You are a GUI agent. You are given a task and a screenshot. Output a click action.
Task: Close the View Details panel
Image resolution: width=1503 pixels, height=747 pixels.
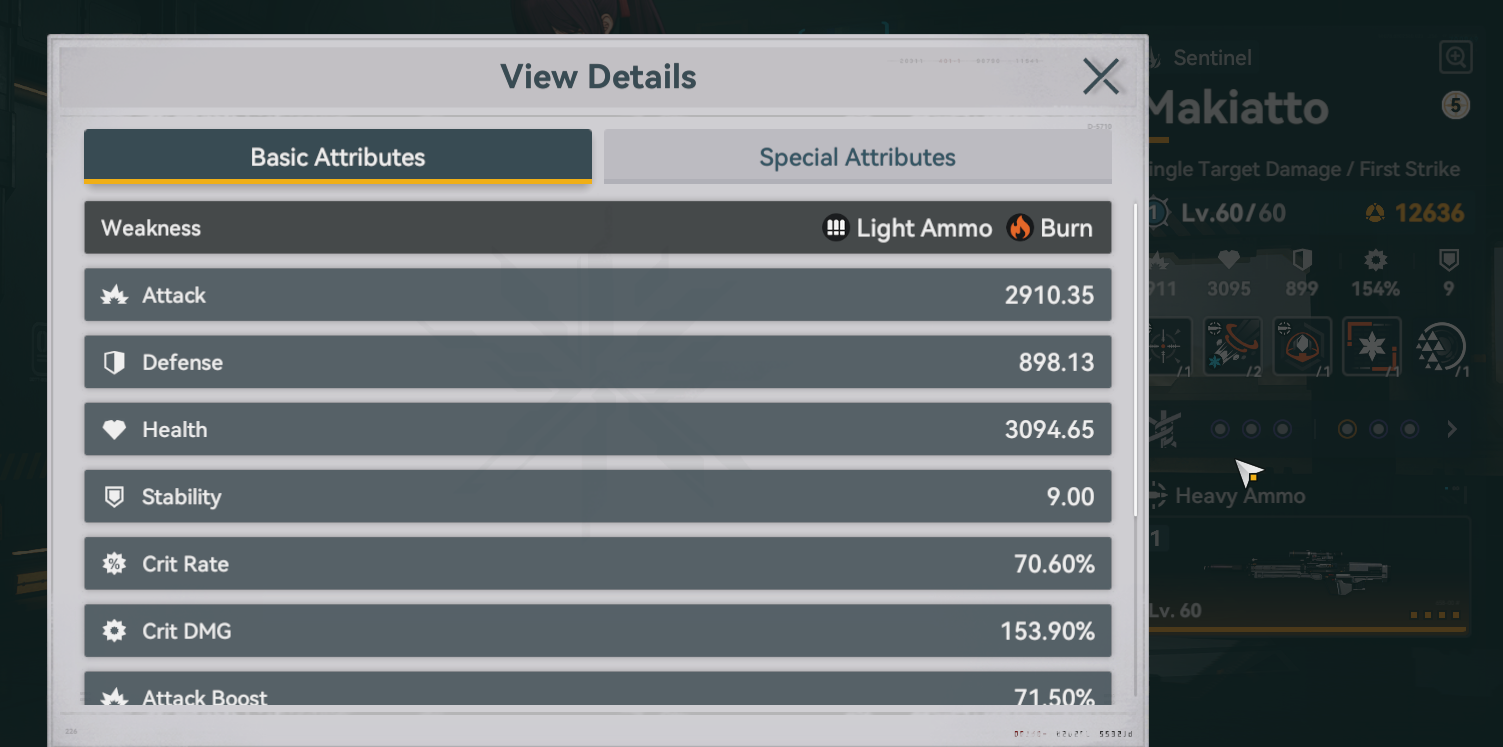[1101, 76]
